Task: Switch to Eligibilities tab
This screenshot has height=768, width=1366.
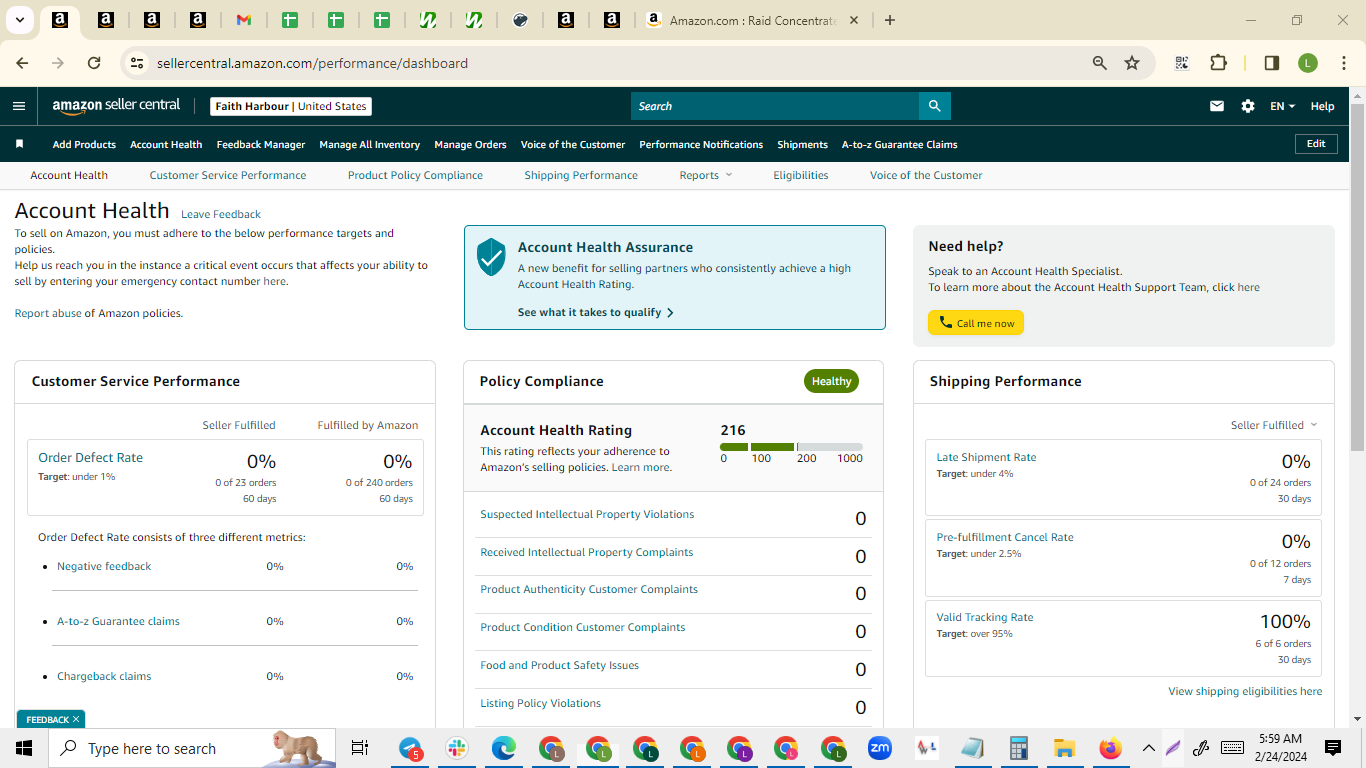Action: (x=801, y=175)
